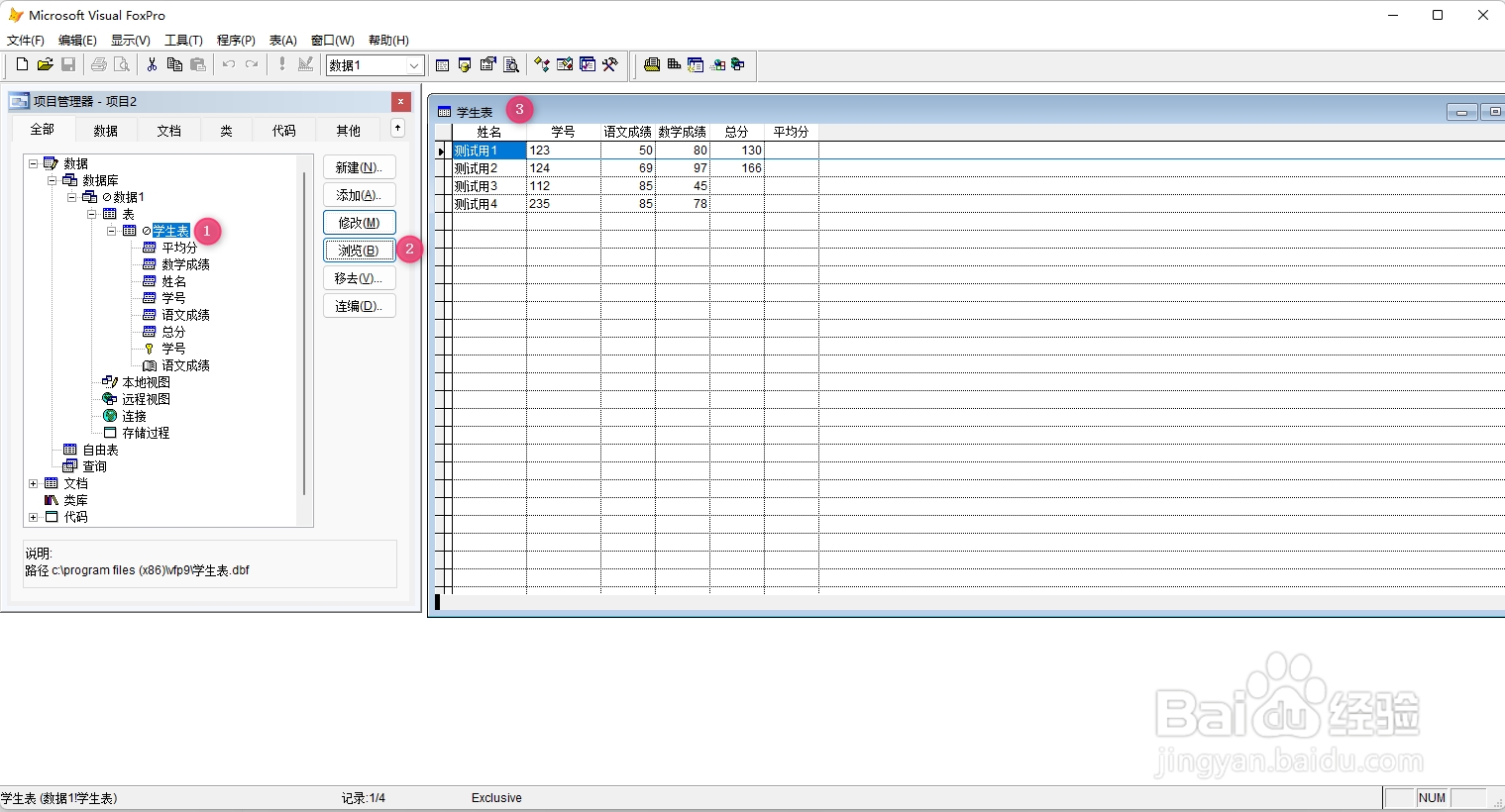Click the 新建(N) button
Viewport: 1505px width, 812px height.
(x=360, y=167)
